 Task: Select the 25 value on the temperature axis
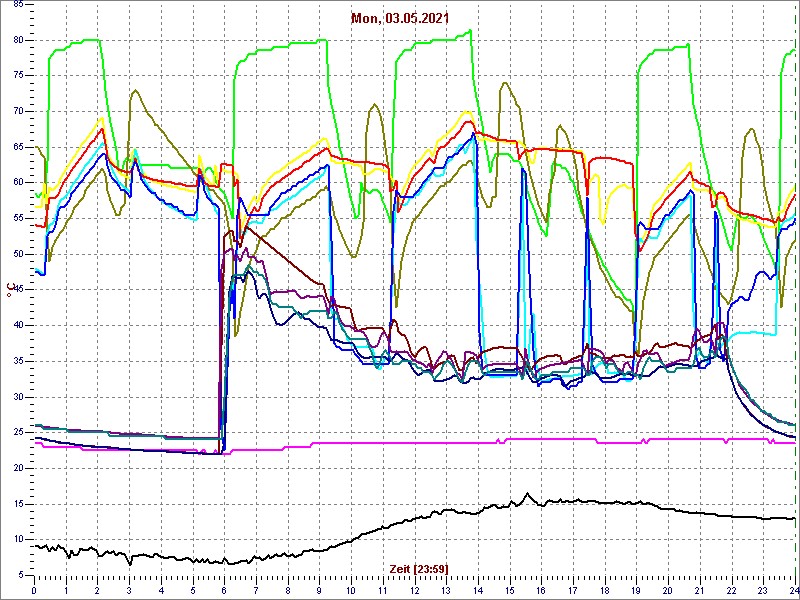tap(16, 433)
